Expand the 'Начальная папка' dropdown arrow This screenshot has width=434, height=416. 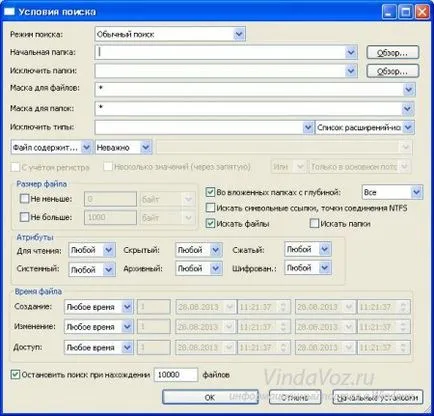[x=351, y=53]
